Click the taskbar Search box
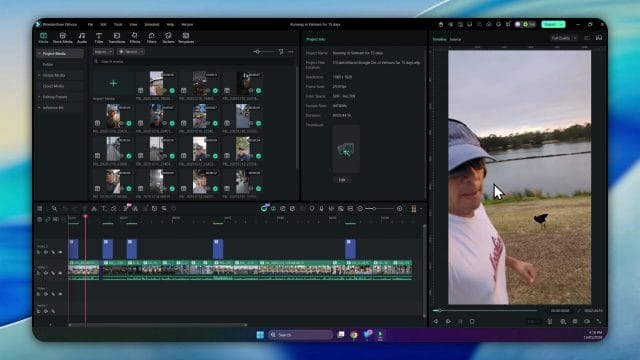 click(x=300, y=335)
